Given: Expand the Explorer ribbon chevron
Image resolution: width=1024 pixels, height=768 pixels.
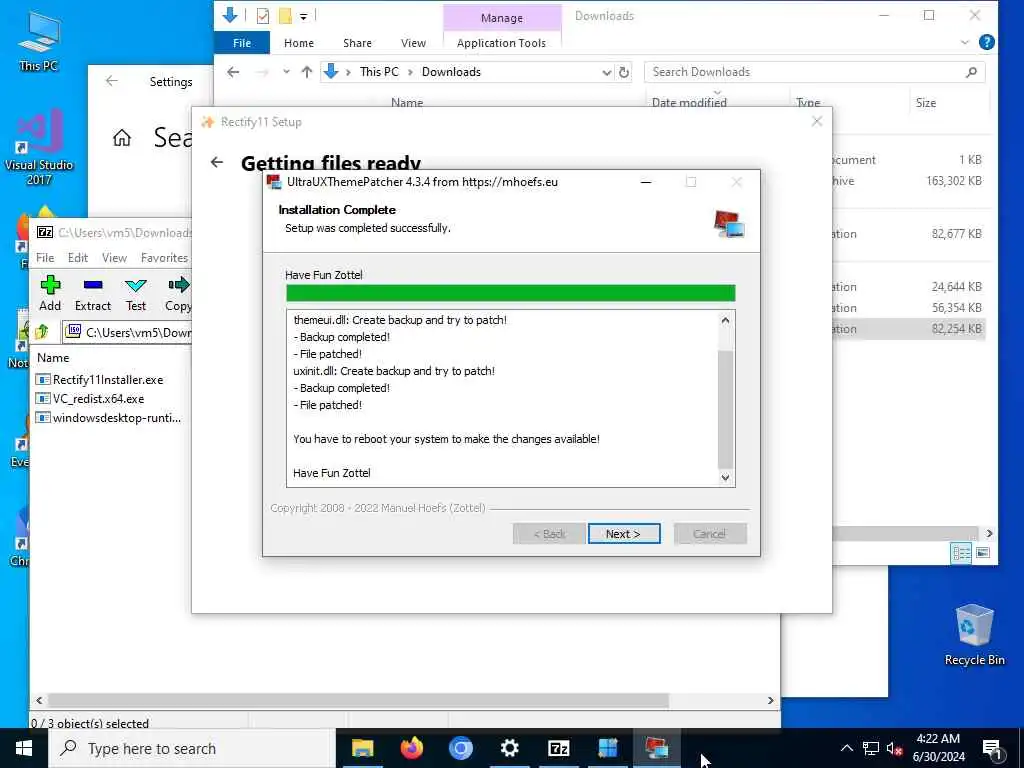Looking at the screenshot, I should [x=965, y=42].
